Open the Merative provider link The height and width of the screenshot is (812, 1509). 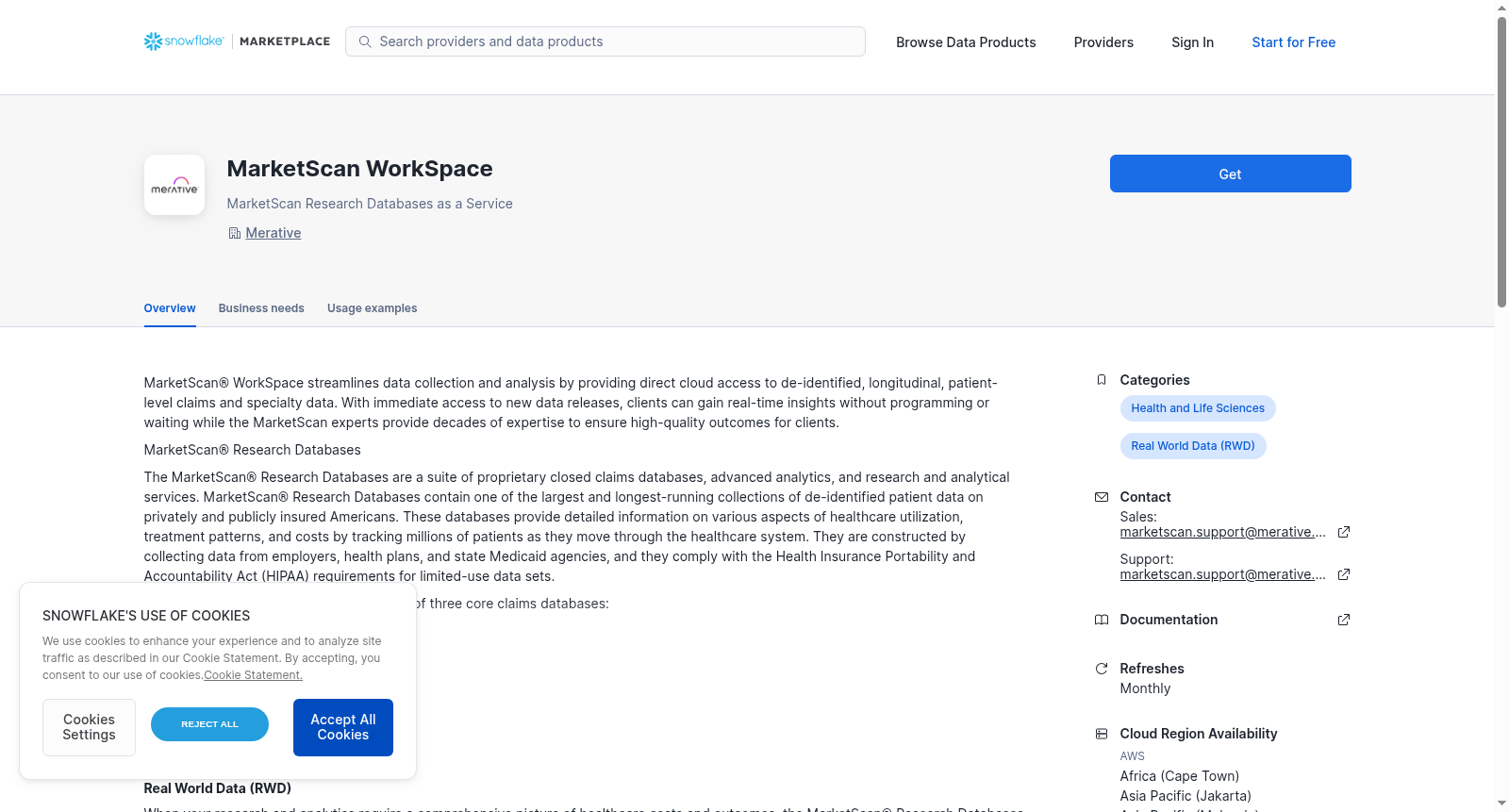(273, 233)
